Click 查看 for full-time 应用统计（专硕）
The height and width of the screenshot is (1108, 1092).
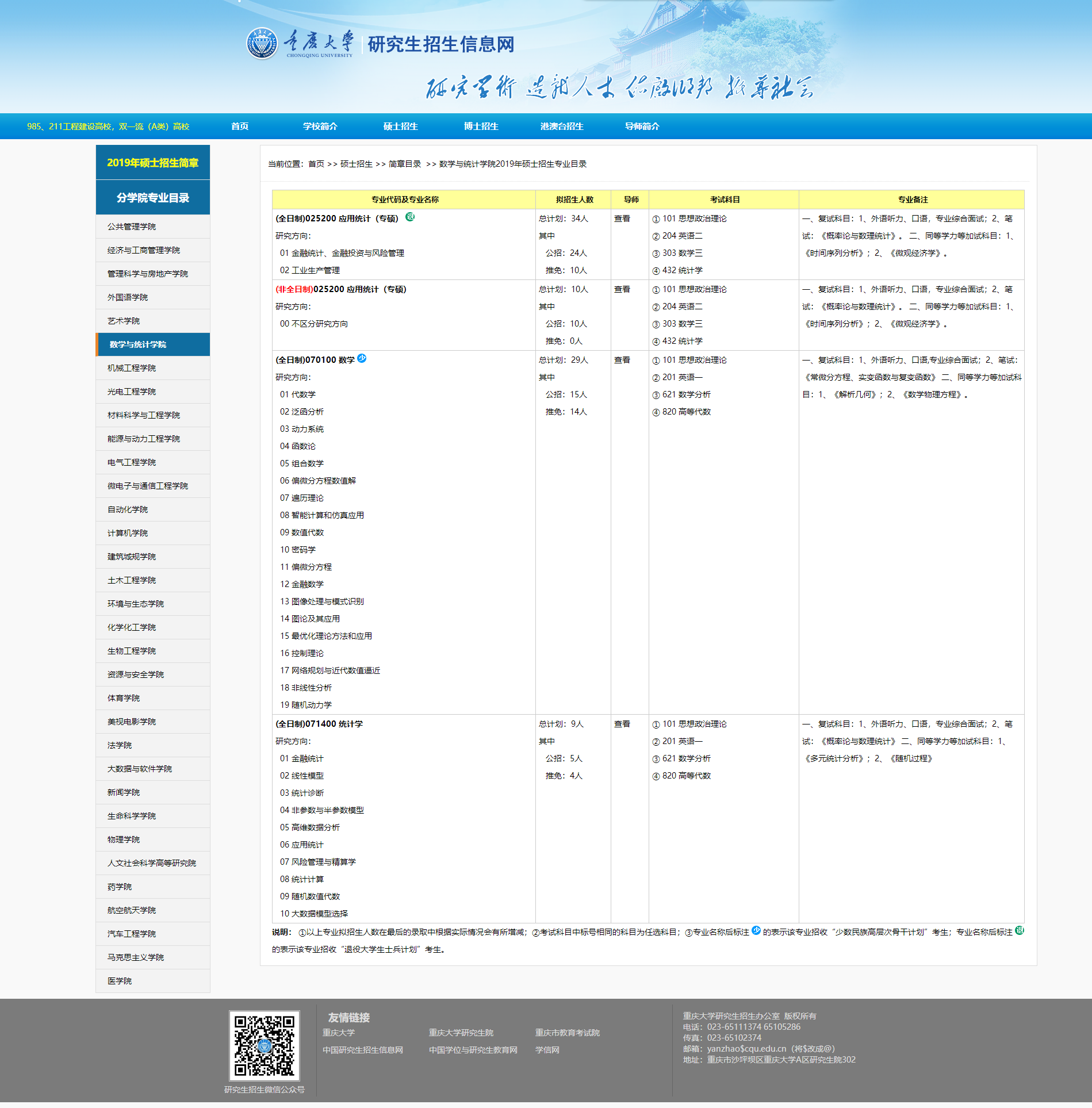pos(622,218)
